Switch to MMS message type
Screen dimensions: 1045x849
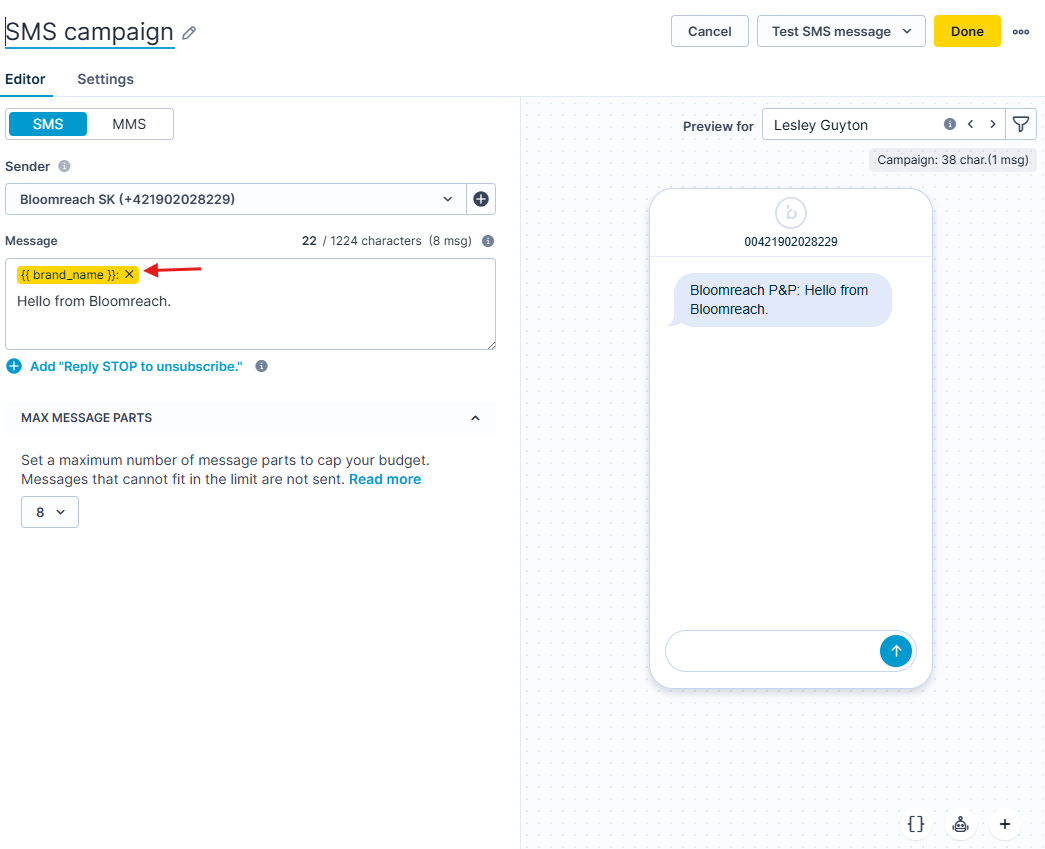129,124
